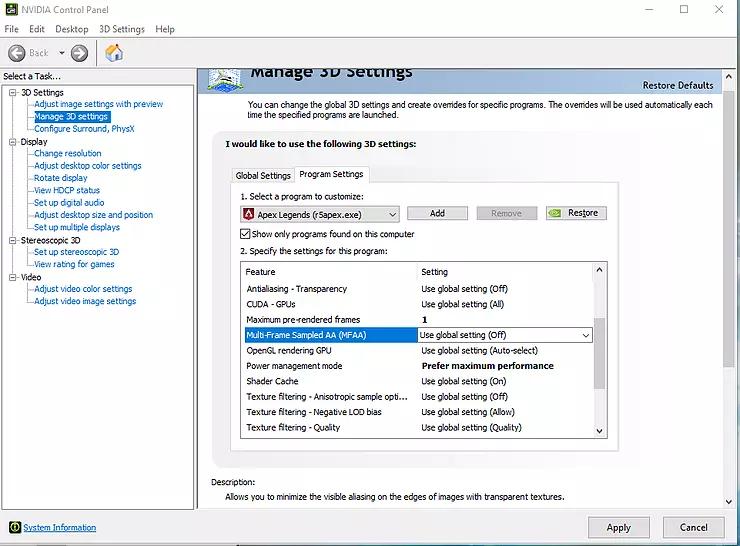The image size is (740, 546).
Task: Select Adjust image settings with preview
Action: point(98,104)
